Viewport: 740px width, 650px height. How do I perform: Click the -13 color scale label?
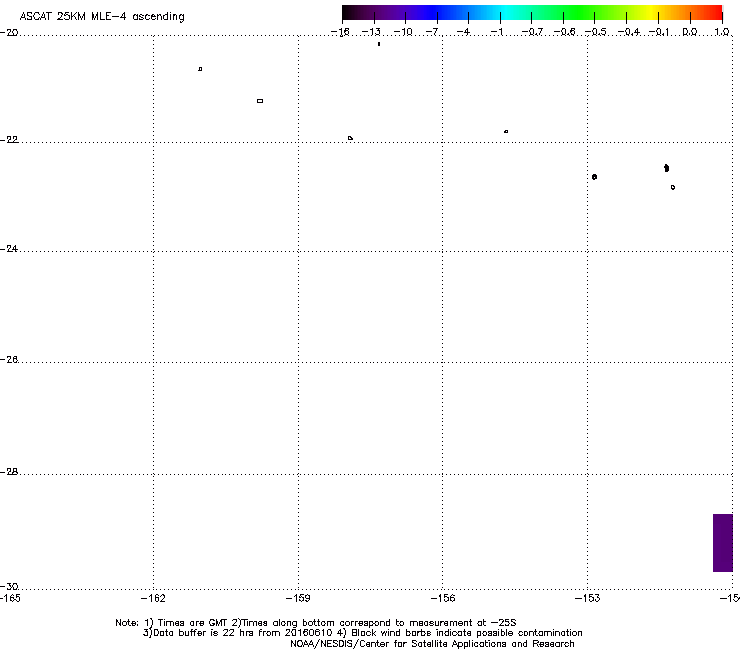pos(371,32)
